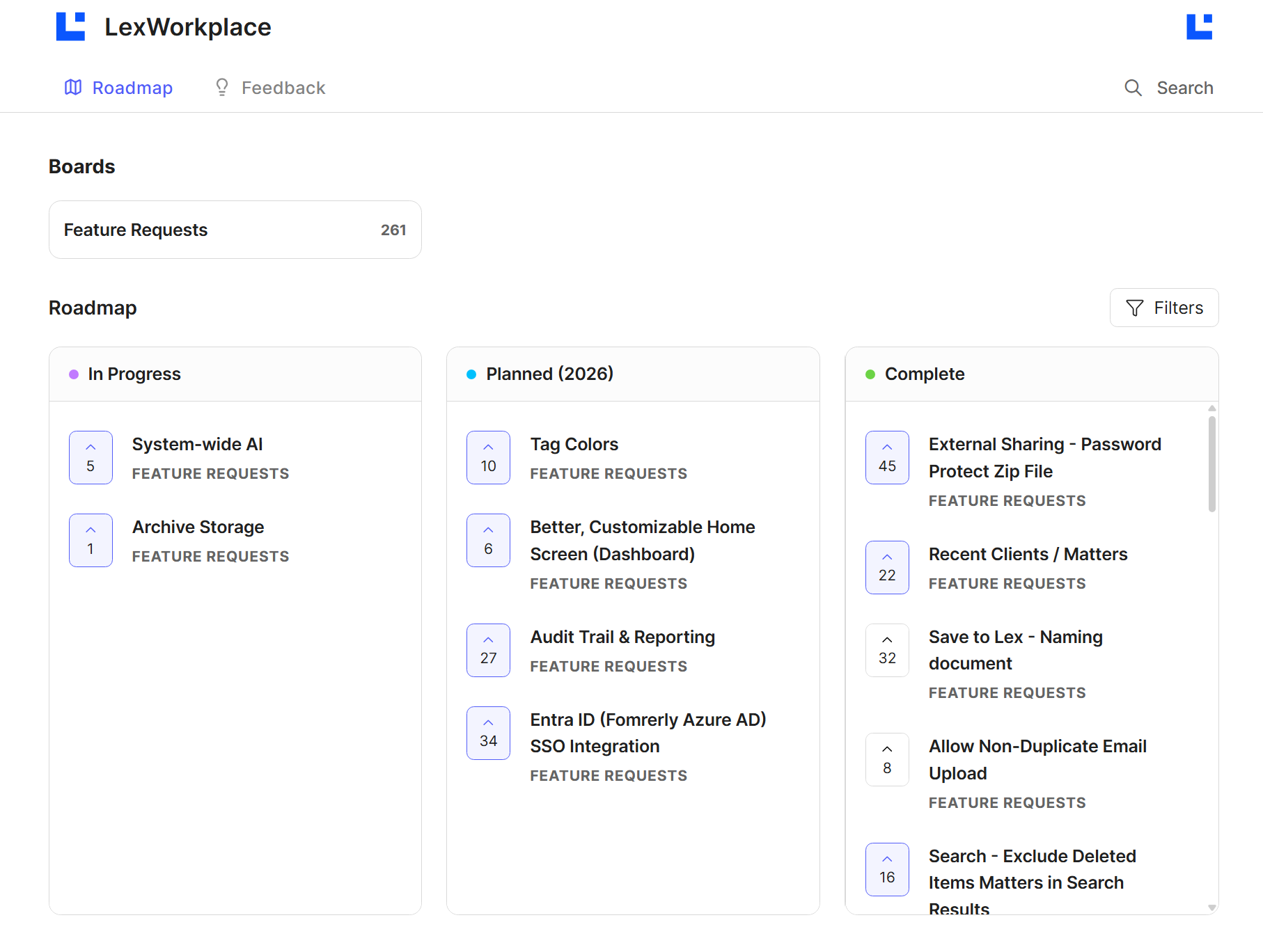Click the Search text in header

tap(1184, 88)
